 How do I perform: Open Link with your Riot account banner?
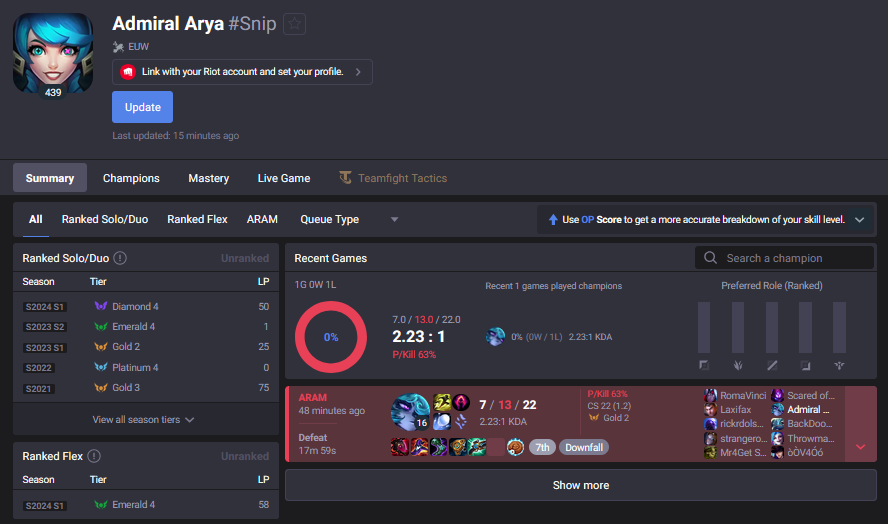[x=242, y=72]
